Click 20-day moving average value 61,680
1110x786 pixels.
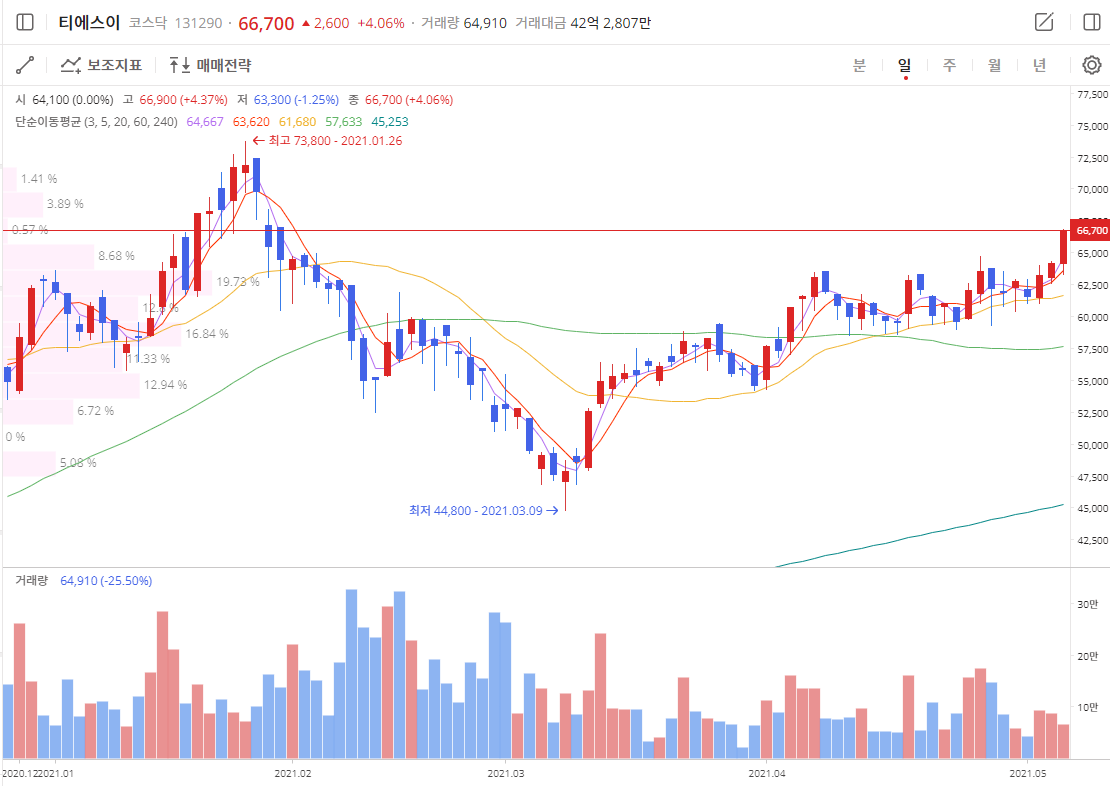[297, 122]
